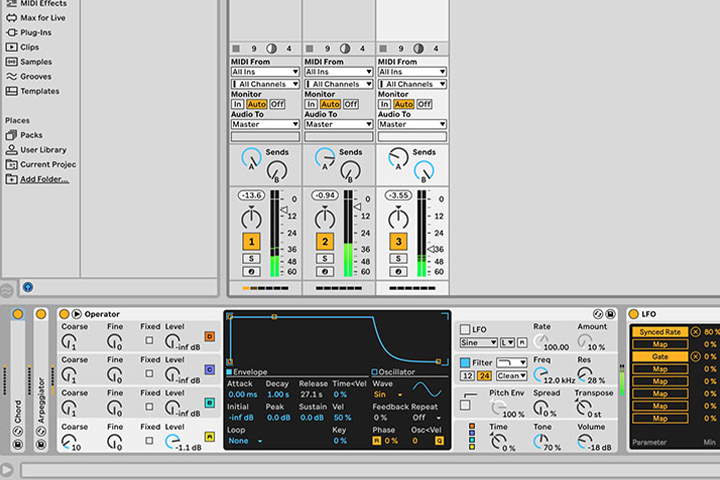Enable the Operator LFO checkbox
This screenshot has height=480, width=720.
point(465,329)
